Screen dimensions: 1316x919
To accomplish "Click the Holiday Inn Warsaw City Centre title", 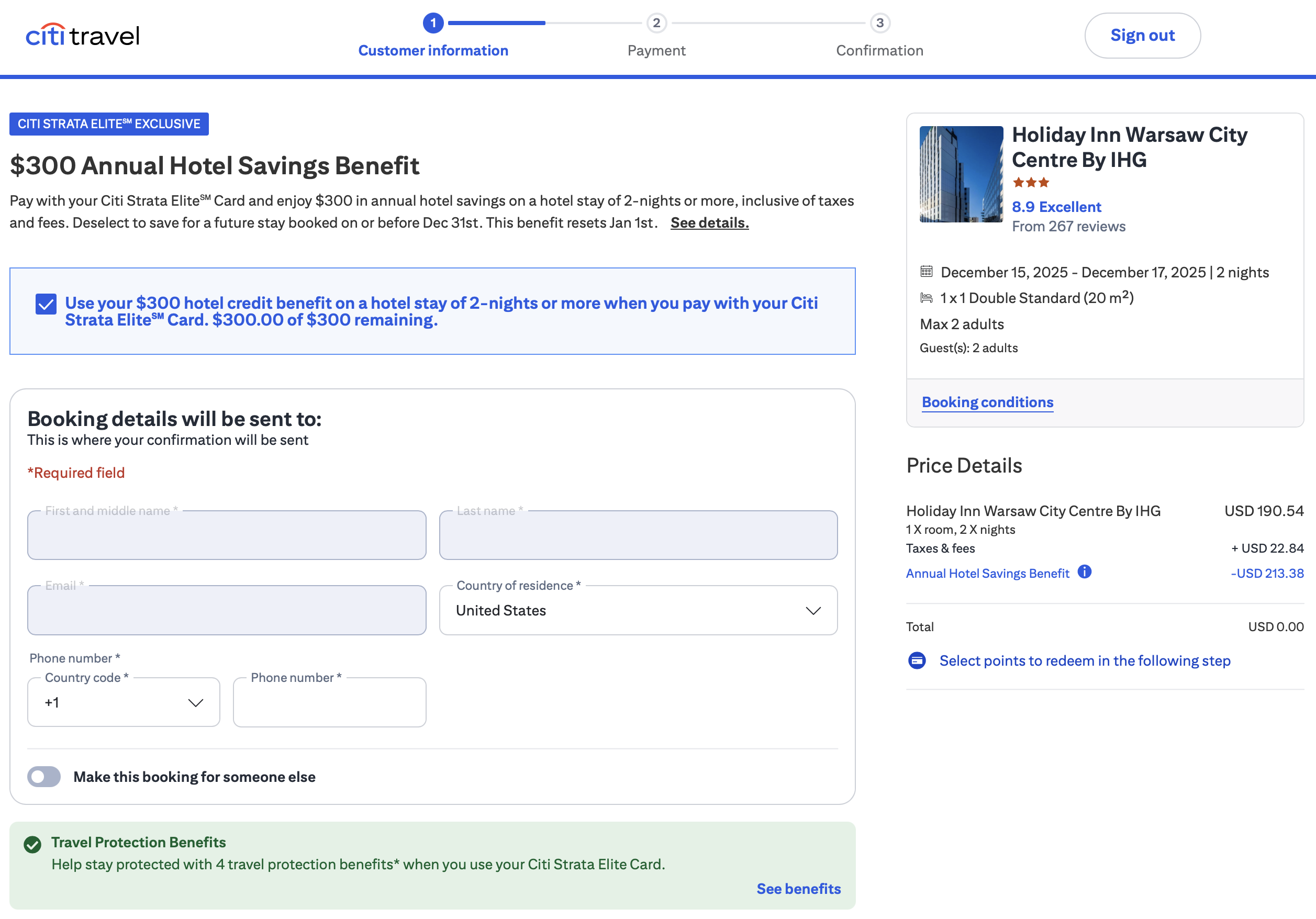I will 1129,147.
